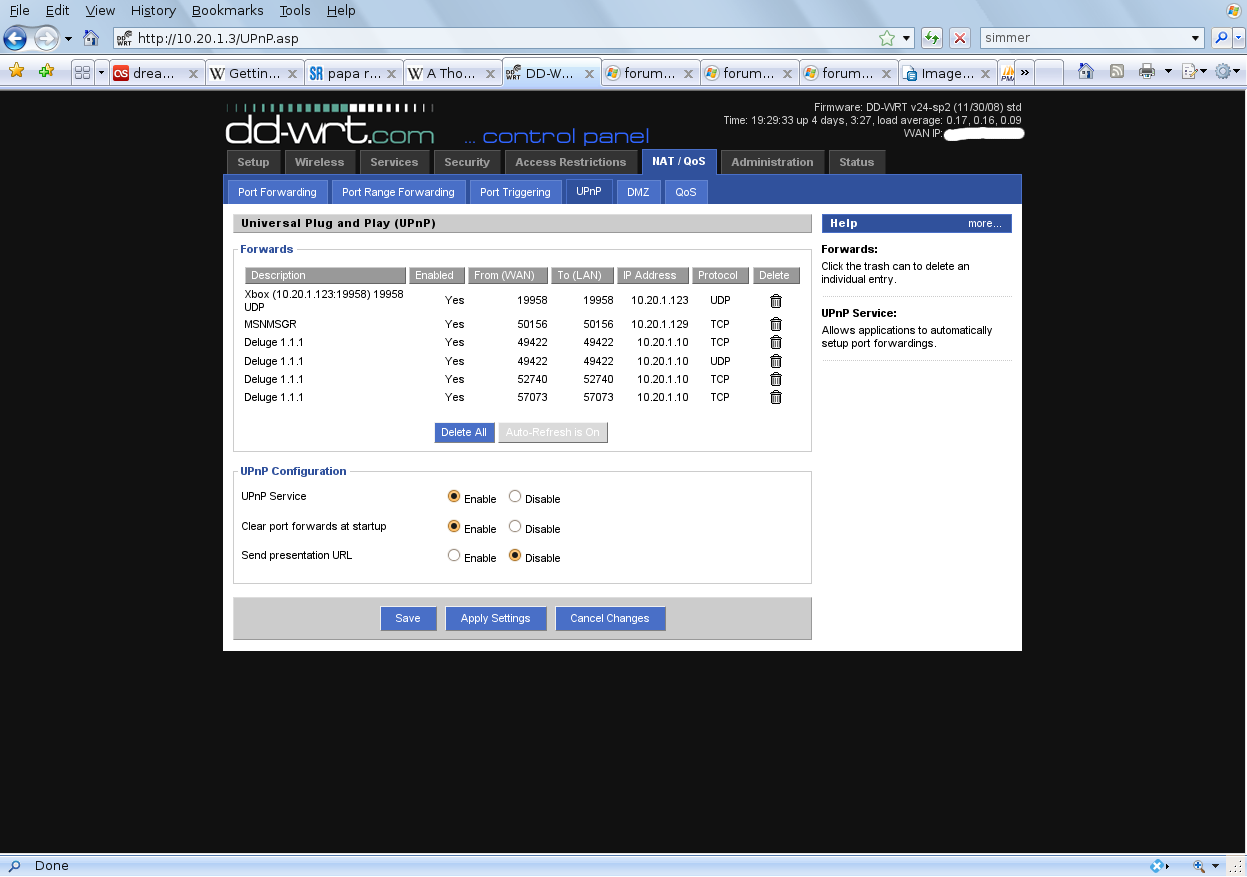This screenshot has height=877, width=1247.
Task: Click the Save button
Action: point(408,618)
